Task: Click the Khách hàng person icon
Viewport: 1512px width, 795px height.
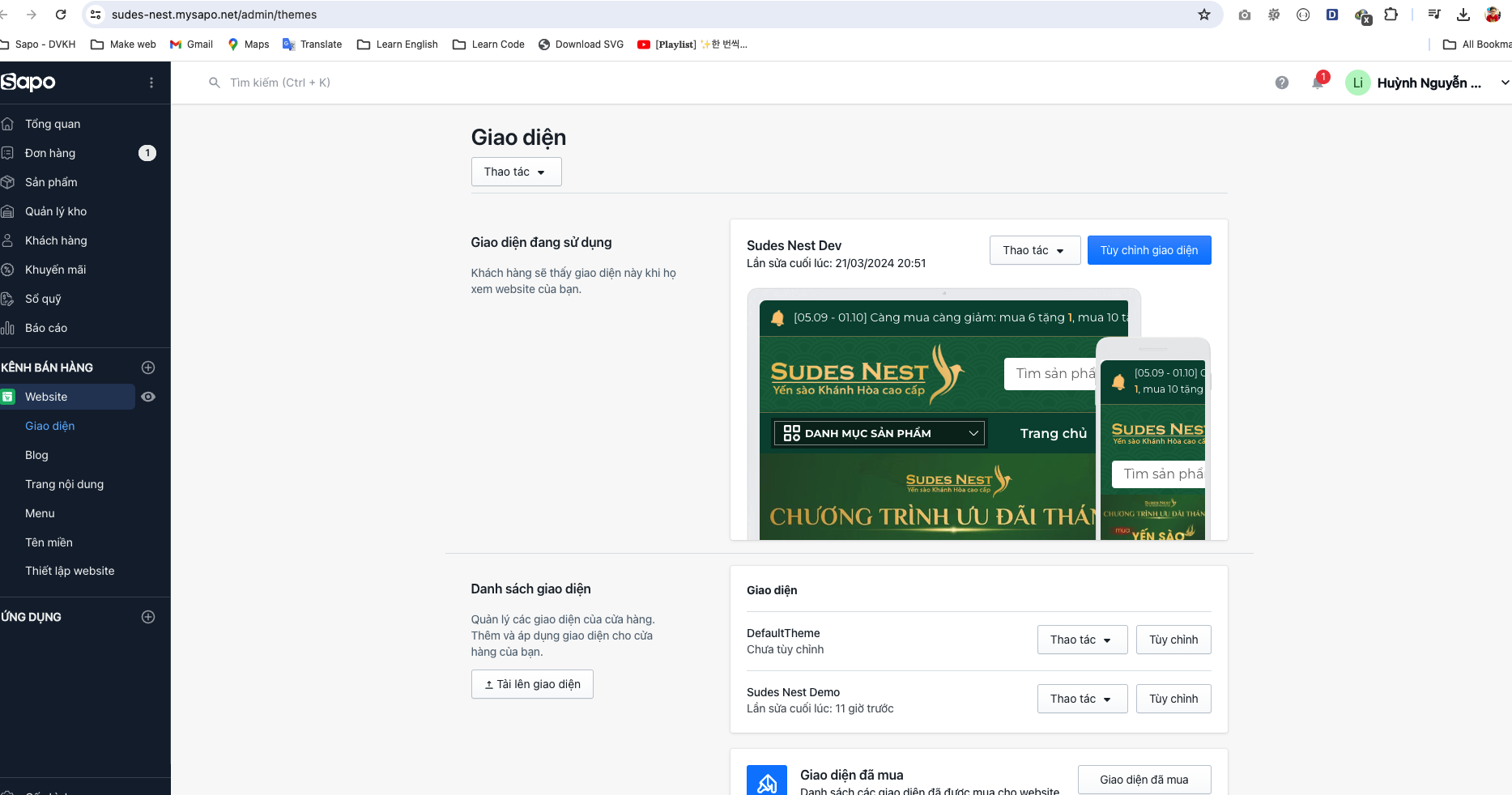Action: pos(8,240)
